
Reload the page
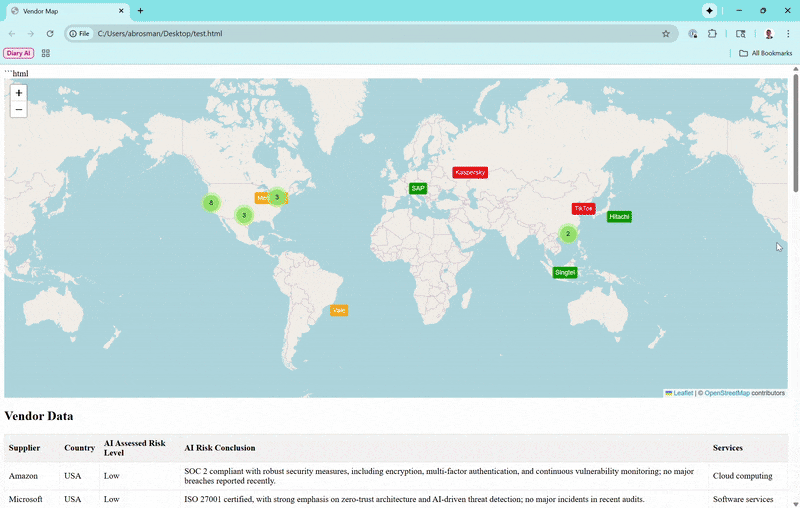50,34
